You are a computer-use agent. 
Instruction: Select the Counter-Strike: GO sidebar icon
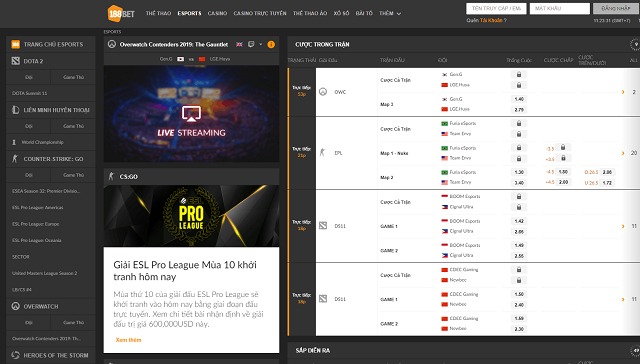(x=16, y=159)
